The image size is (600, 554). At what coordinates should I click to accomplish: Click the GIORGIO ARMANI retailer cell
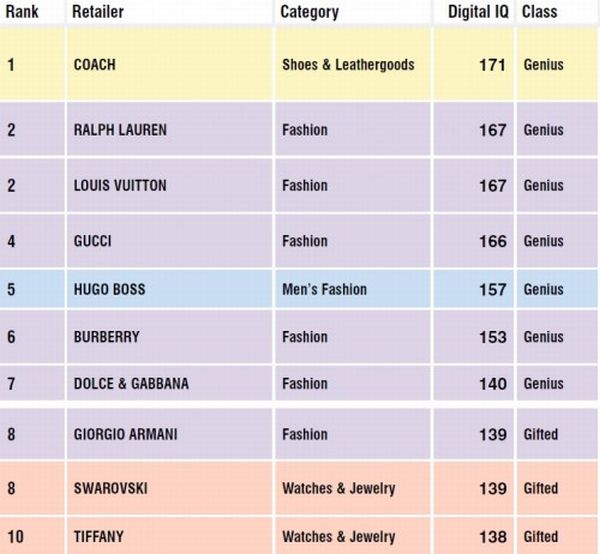point(170,434)
